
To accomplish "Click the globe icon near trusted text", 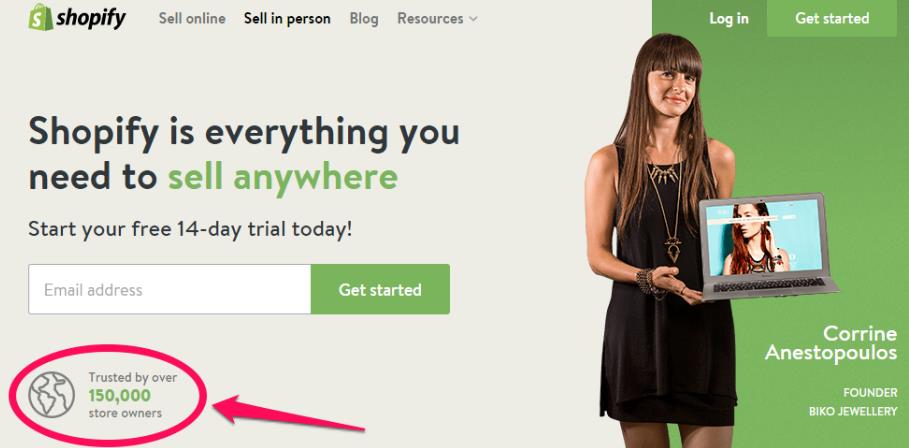I will (52, 395).
